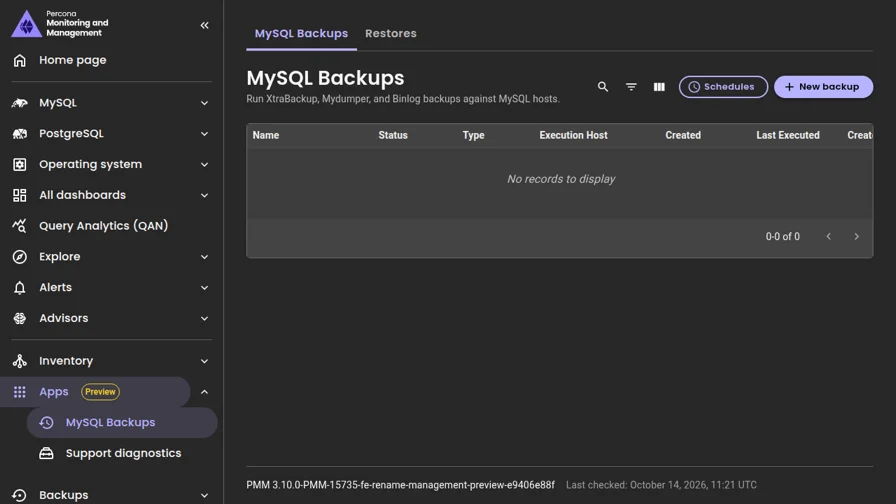Open the table filter icon

631,87
